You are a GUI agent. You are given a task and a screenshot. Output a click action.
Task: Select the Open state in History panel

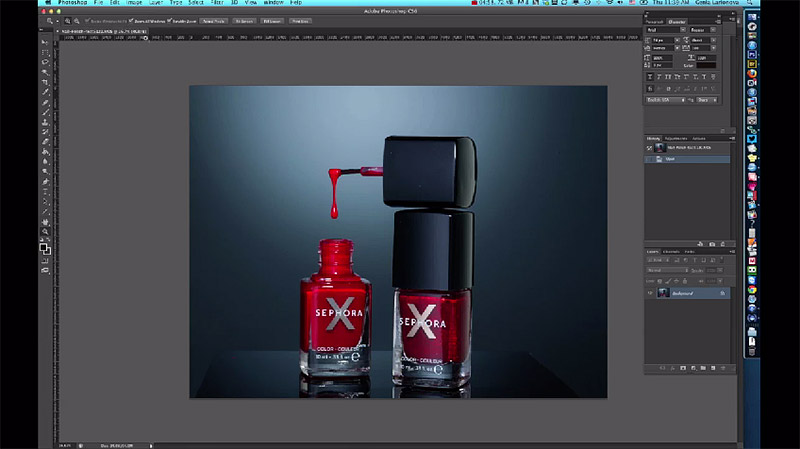pyautogui.click(x=687, y=159)
